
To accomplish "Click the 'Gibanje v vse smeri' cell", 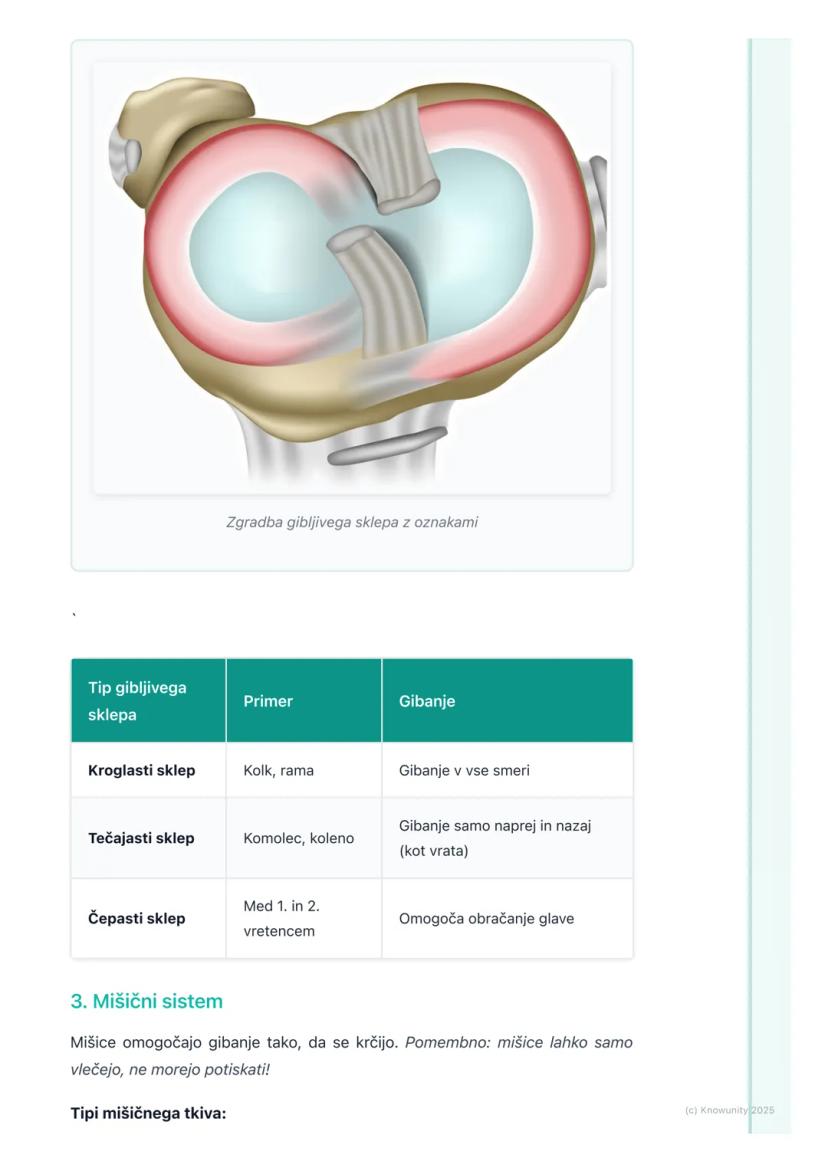I will 464,770.
